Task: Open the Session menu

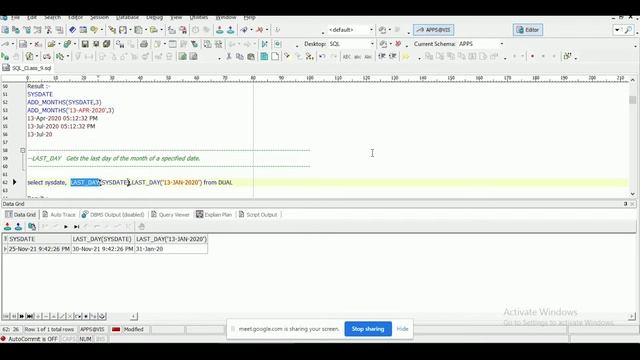Action: tap(99, 18)
